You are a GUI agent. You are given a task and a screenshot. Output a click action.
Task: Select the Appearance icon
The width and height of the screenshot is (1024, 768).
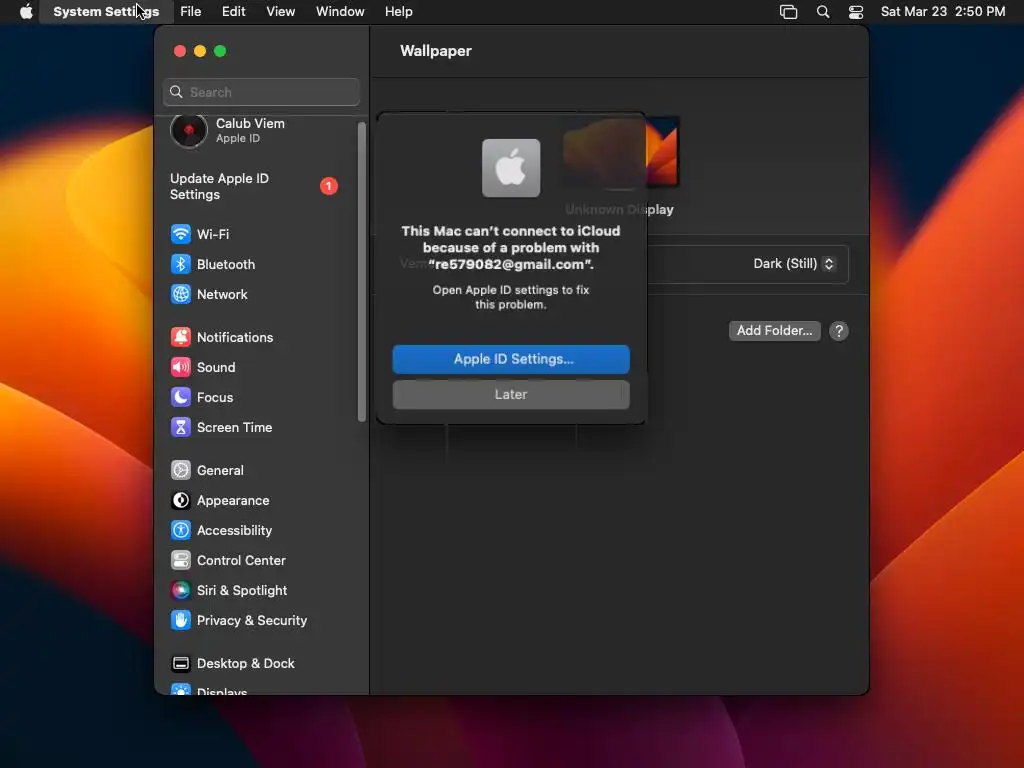pyautogui.click(x=181, y=500)
